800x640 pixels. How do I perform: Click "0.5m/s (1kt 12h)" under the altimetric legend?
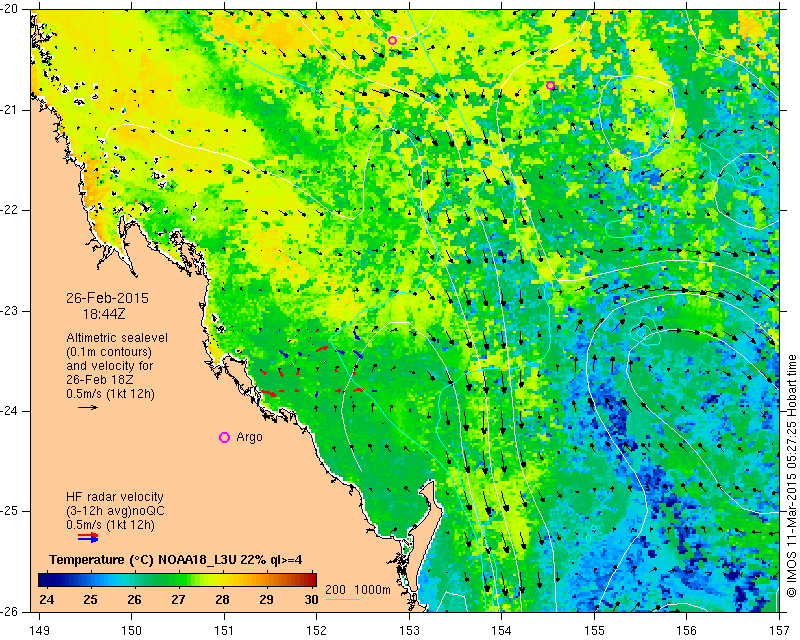pyautogui.click(x=110, y=394)
